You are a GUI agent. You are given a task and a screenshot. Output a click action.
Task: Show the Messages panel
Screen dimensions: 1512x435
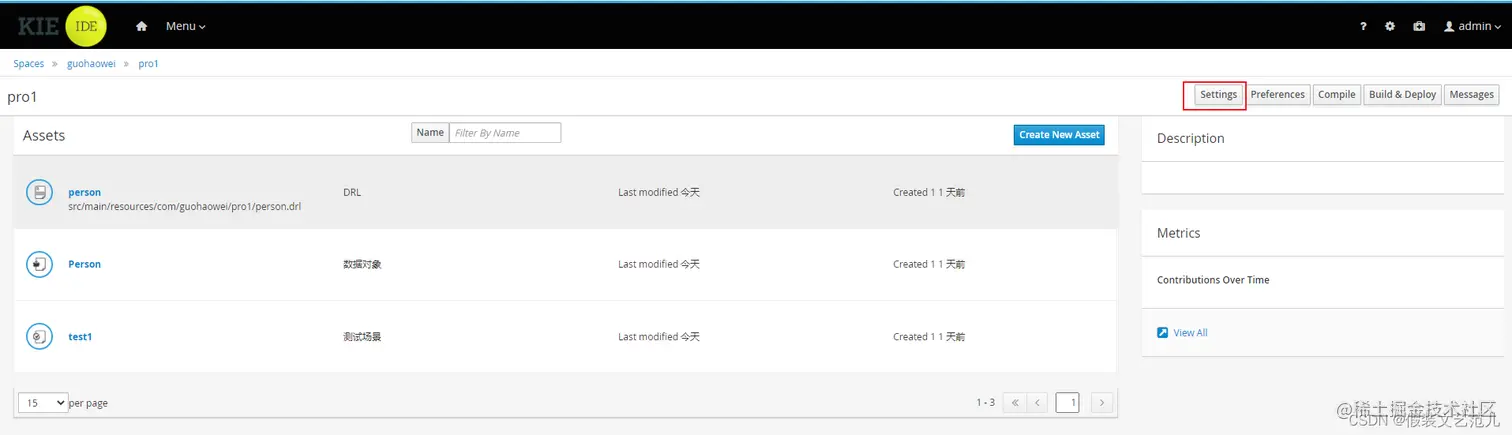point(1471,95)
